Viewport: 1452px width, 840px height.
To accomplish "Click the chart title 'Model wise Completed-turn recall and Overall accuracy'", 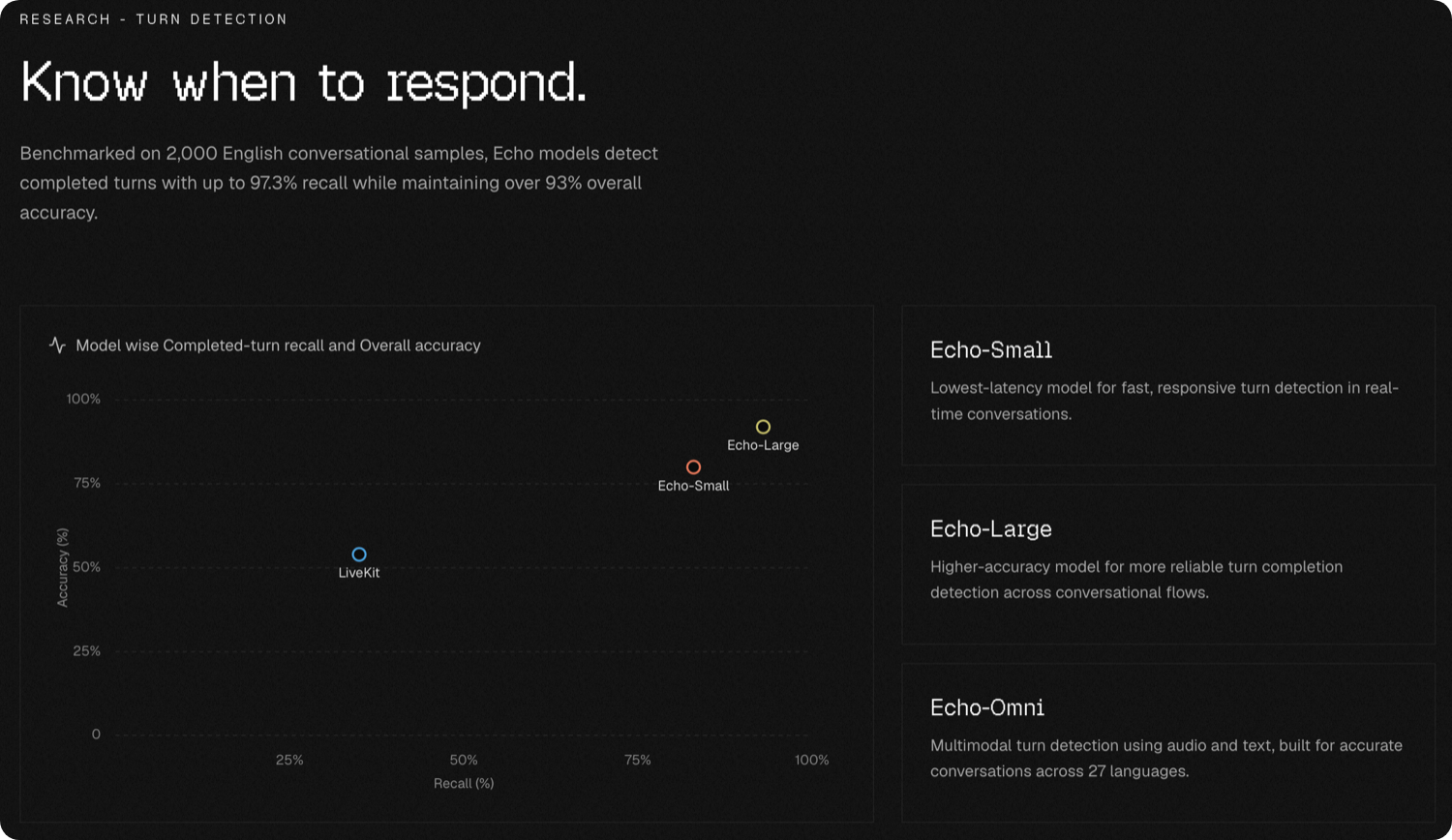I will (x=278, y=345).
